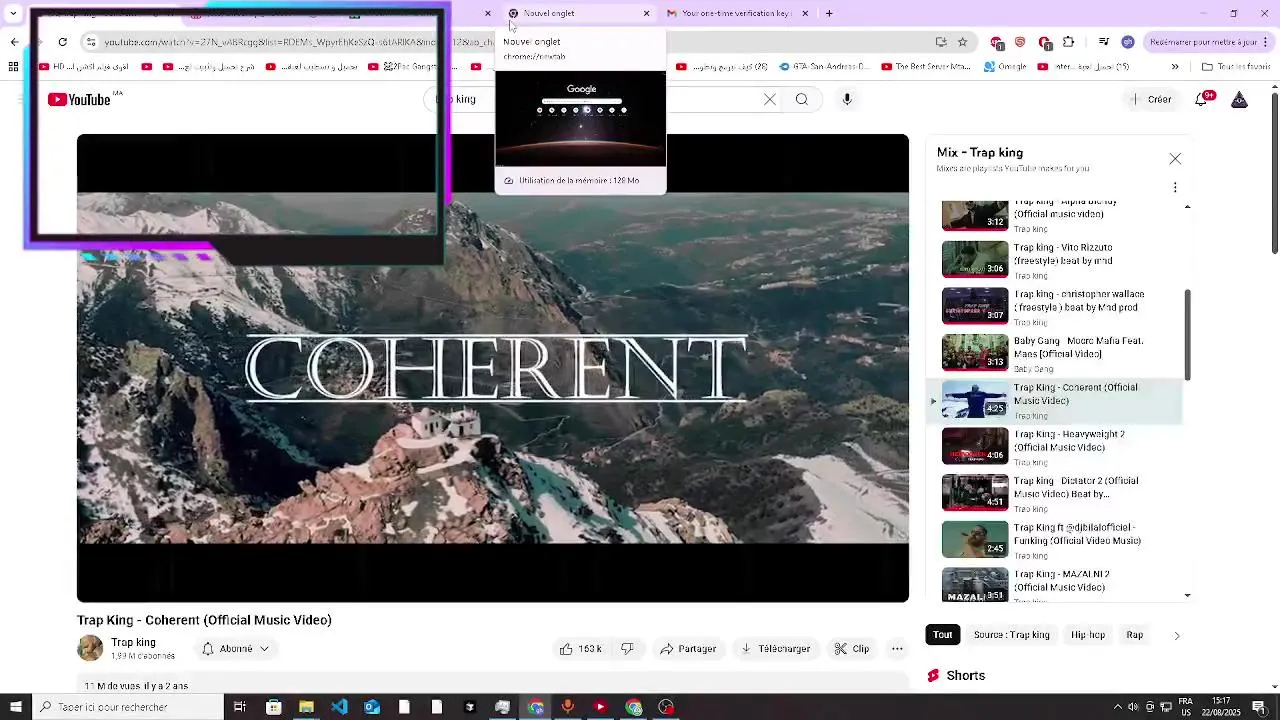Open the Tous les favoris folder
1280x720 pixels.
coord(1235,67)
